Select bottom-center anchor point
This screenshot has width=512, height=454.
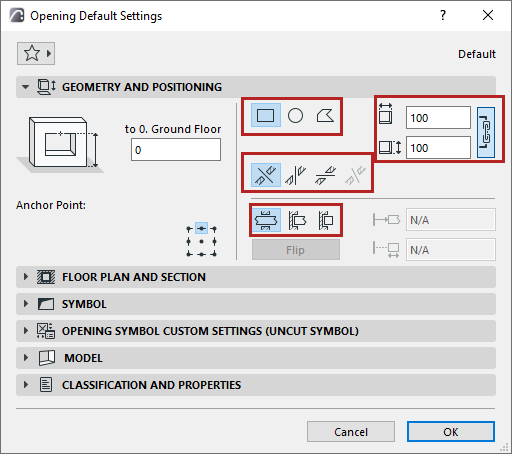201,254
